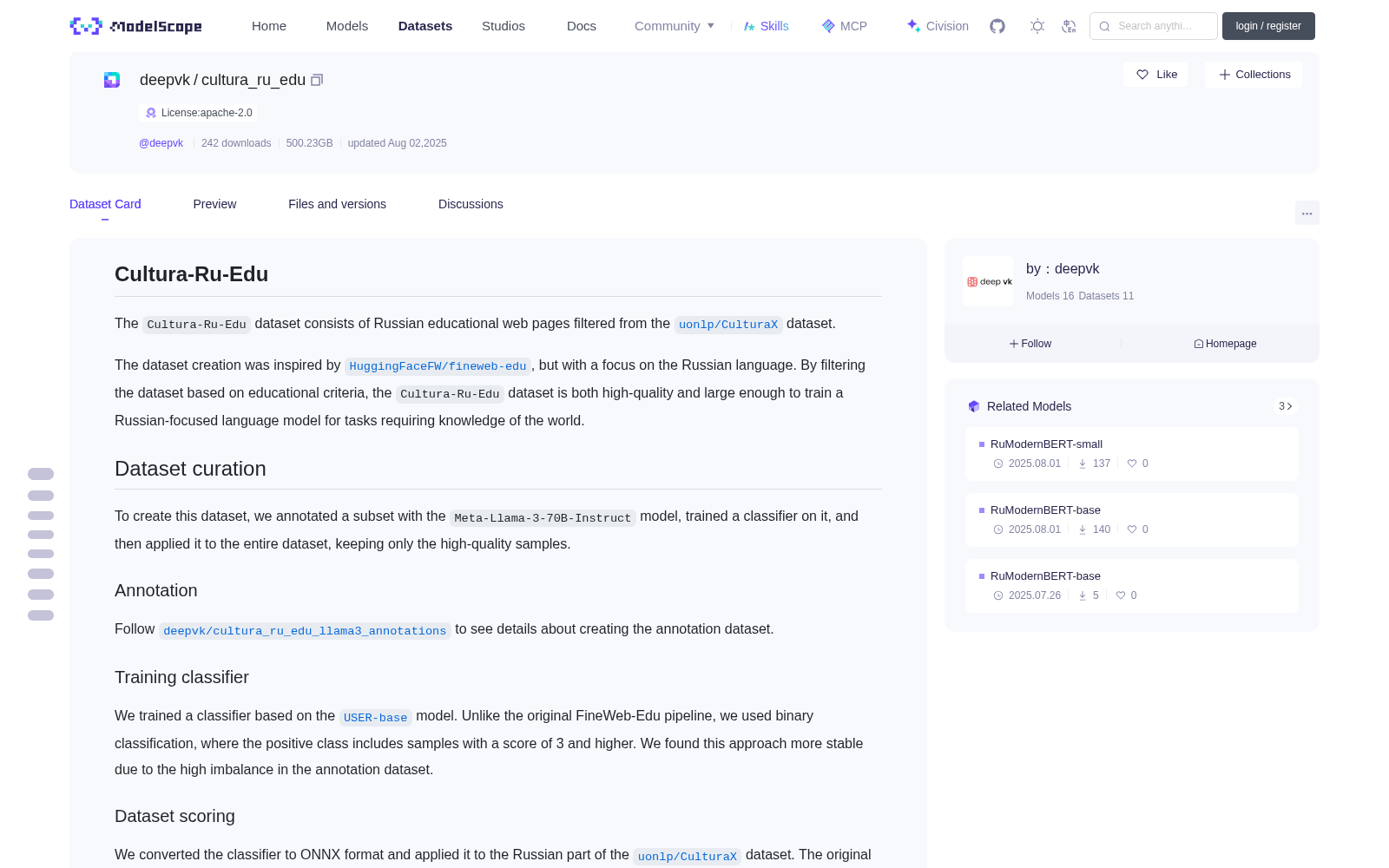
Task: Open the HuggingFaceFW/fineweb-edu link
Action: pyautogui.click(x=438, y=366)
